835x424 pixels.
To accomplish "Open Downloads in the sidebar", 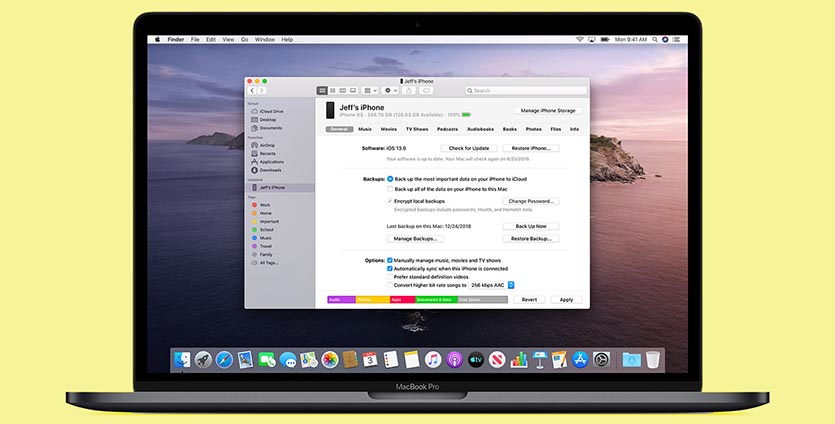I will click(x=267, y=170).
